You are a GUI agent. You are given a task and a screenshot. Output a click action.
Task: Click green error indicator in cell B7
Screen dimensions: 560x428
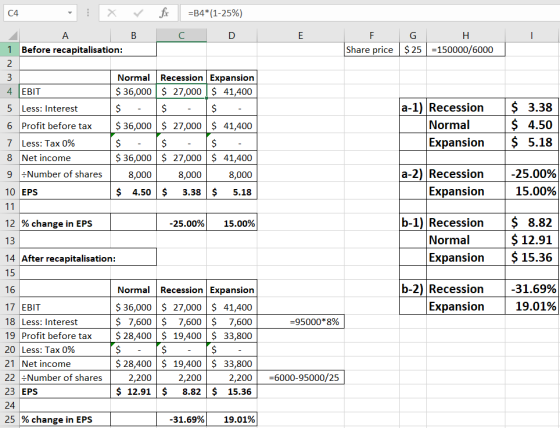coord(113,135)
